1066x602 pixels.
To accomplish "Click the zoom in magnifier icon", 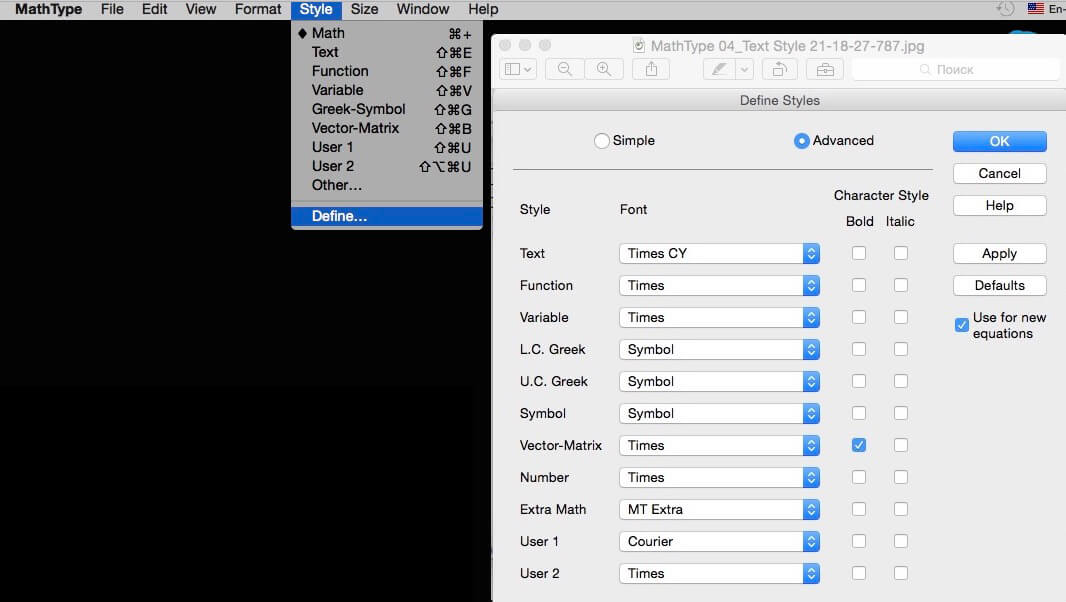I will click(604, 69).
